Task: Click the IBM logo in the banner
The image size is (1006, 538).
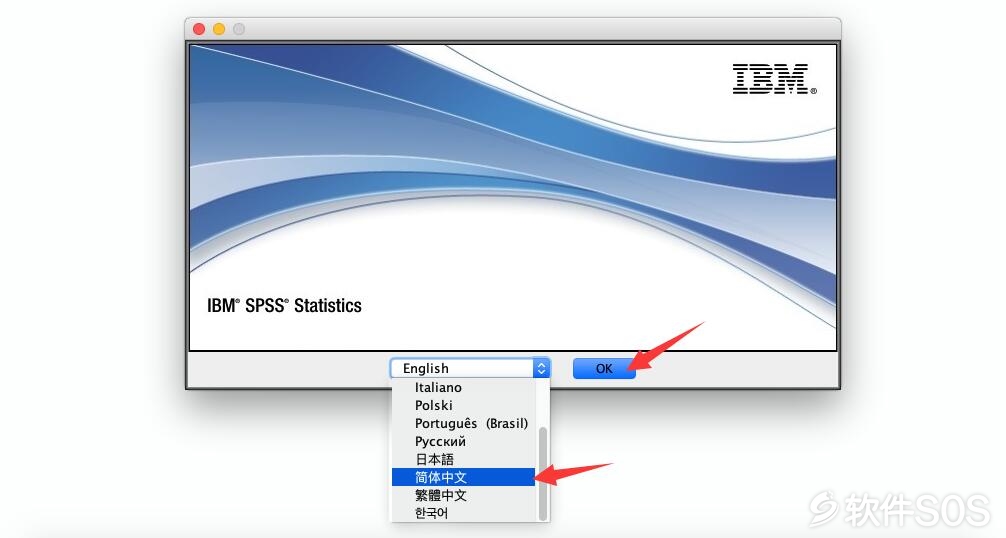Action: 774,80
